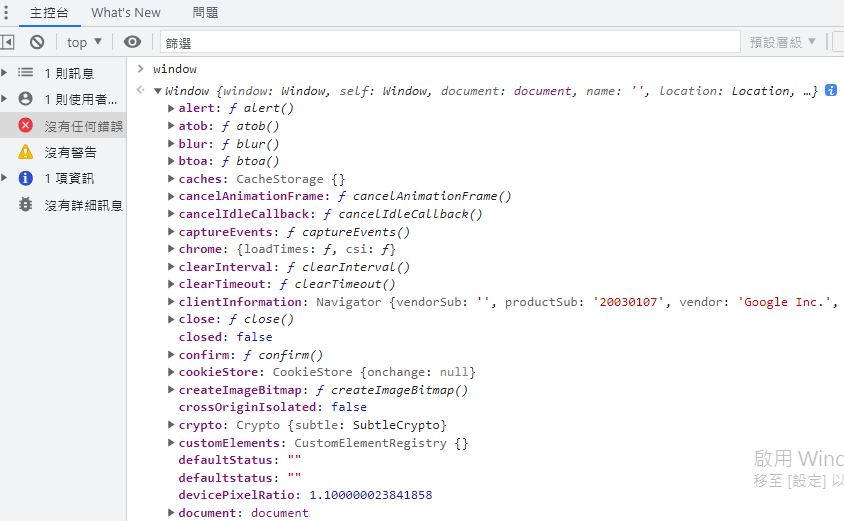Click the productSub value '20030107'
Viewport: 844px width, 521px height.
(x=628, y=302)
